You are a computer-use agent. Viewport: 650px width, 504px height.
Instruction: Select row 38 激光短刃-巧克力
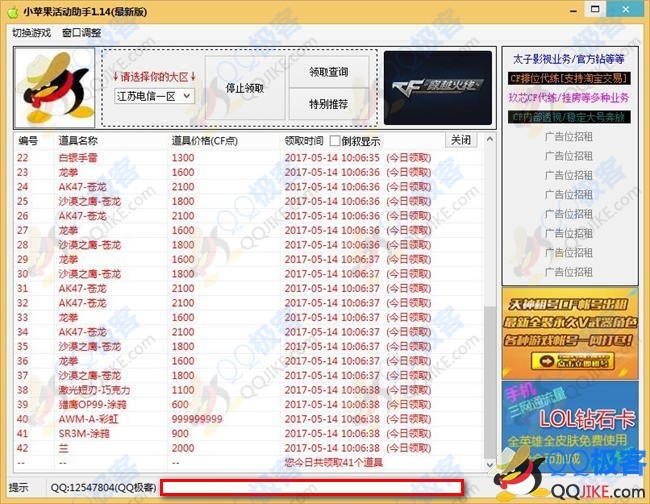[x=249, y=390]
